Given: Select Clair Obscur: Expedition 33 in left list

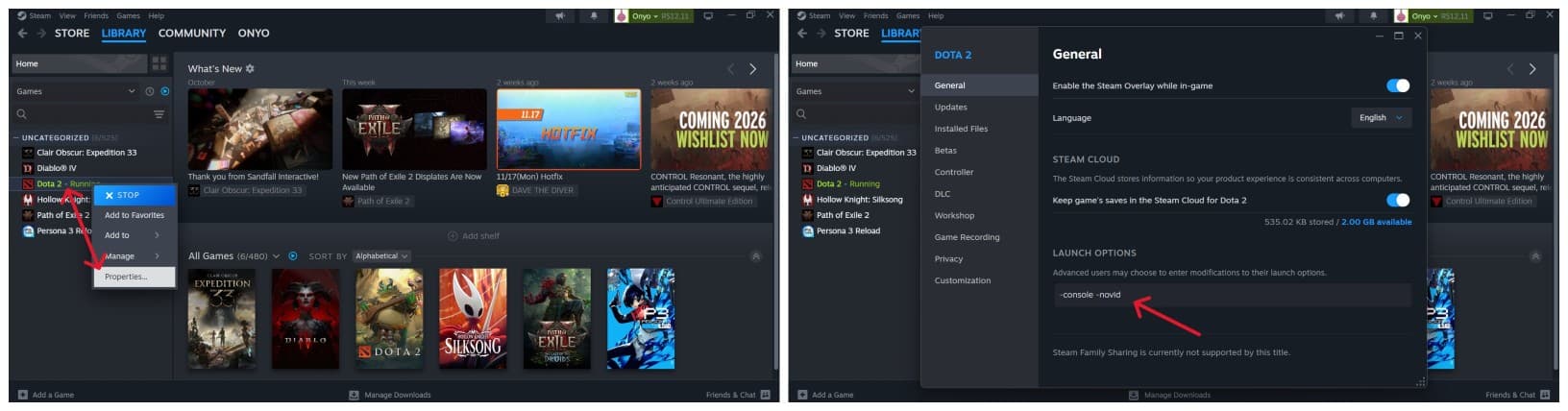Looking at the screenshot, I should 86,153.
